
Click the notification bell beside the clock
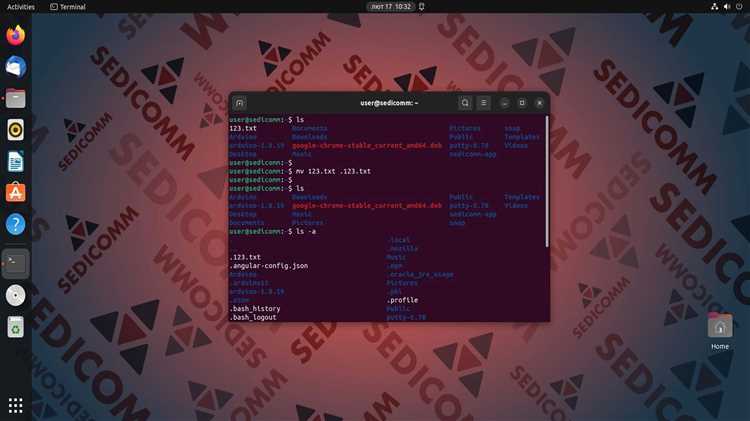pos(422,7)
